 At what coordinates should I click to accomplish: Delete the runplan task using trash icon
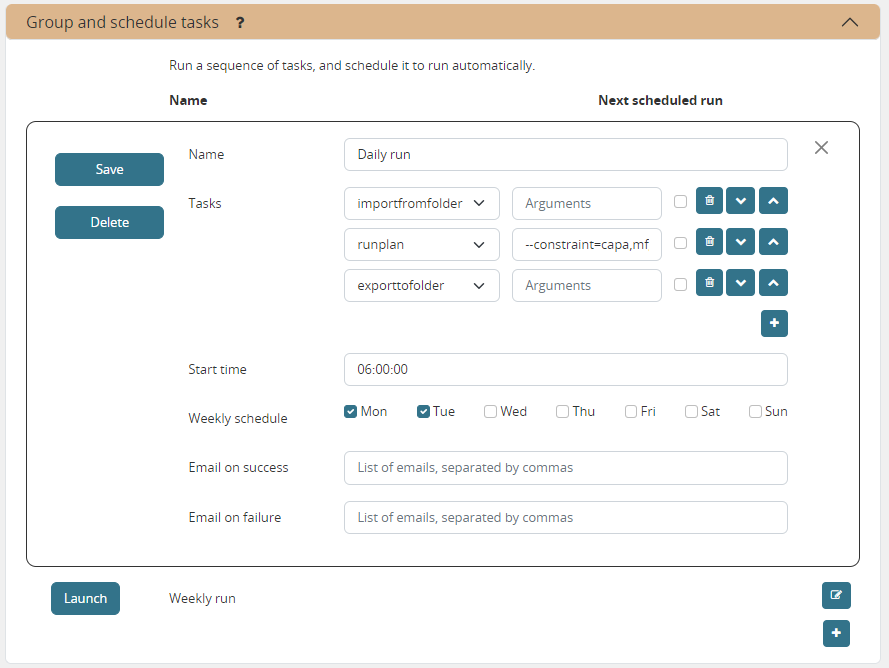click(x=709, y=242)
